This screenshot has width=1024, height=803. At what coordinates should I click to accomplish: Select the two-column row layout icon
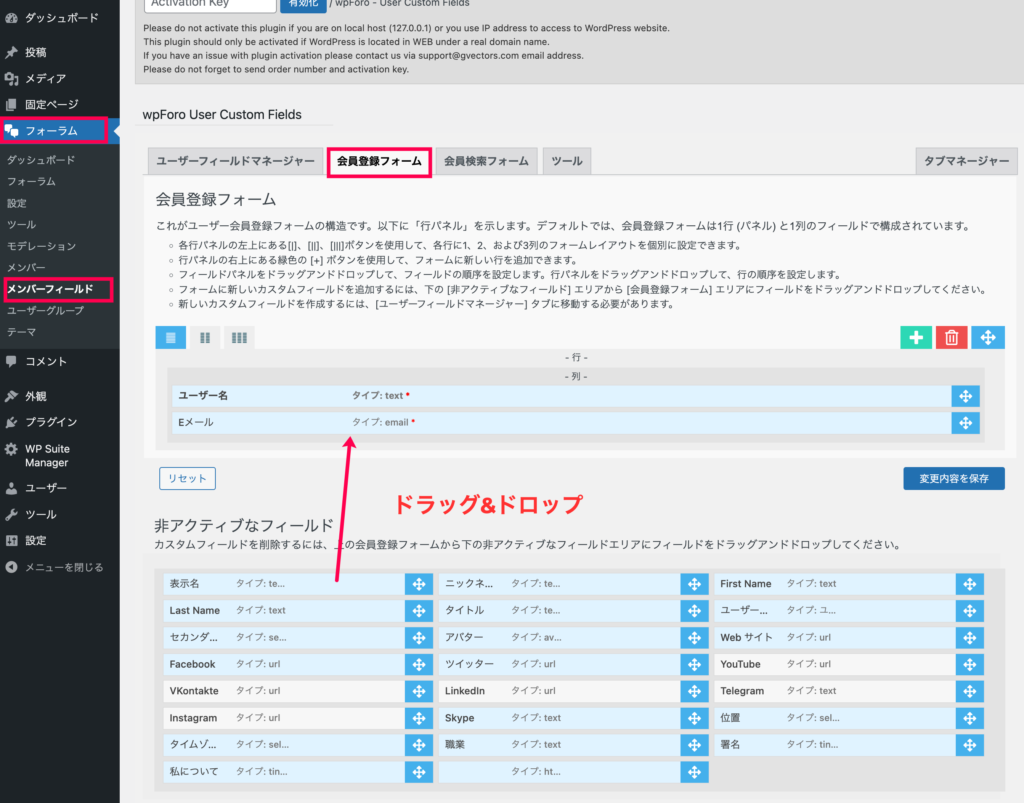click(x=205, y=338)
